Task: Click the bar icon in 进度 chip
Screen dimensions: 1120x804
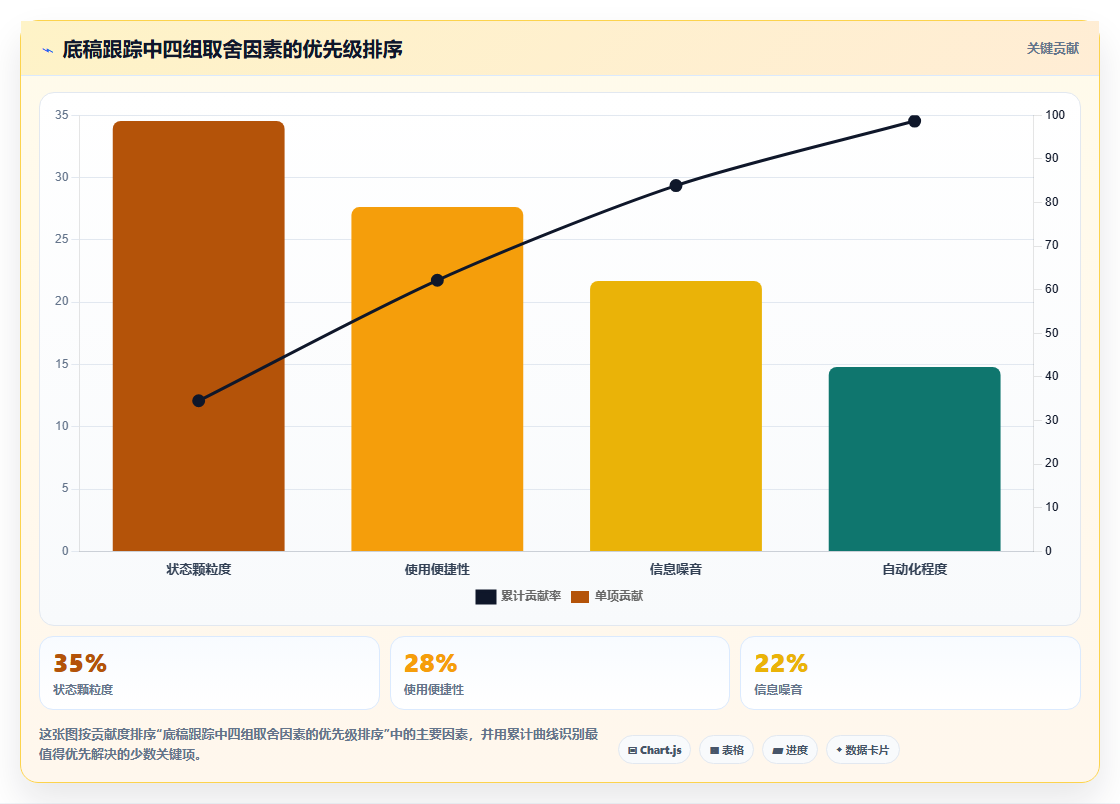Action: pyautogui.click(x=777, y=750)
